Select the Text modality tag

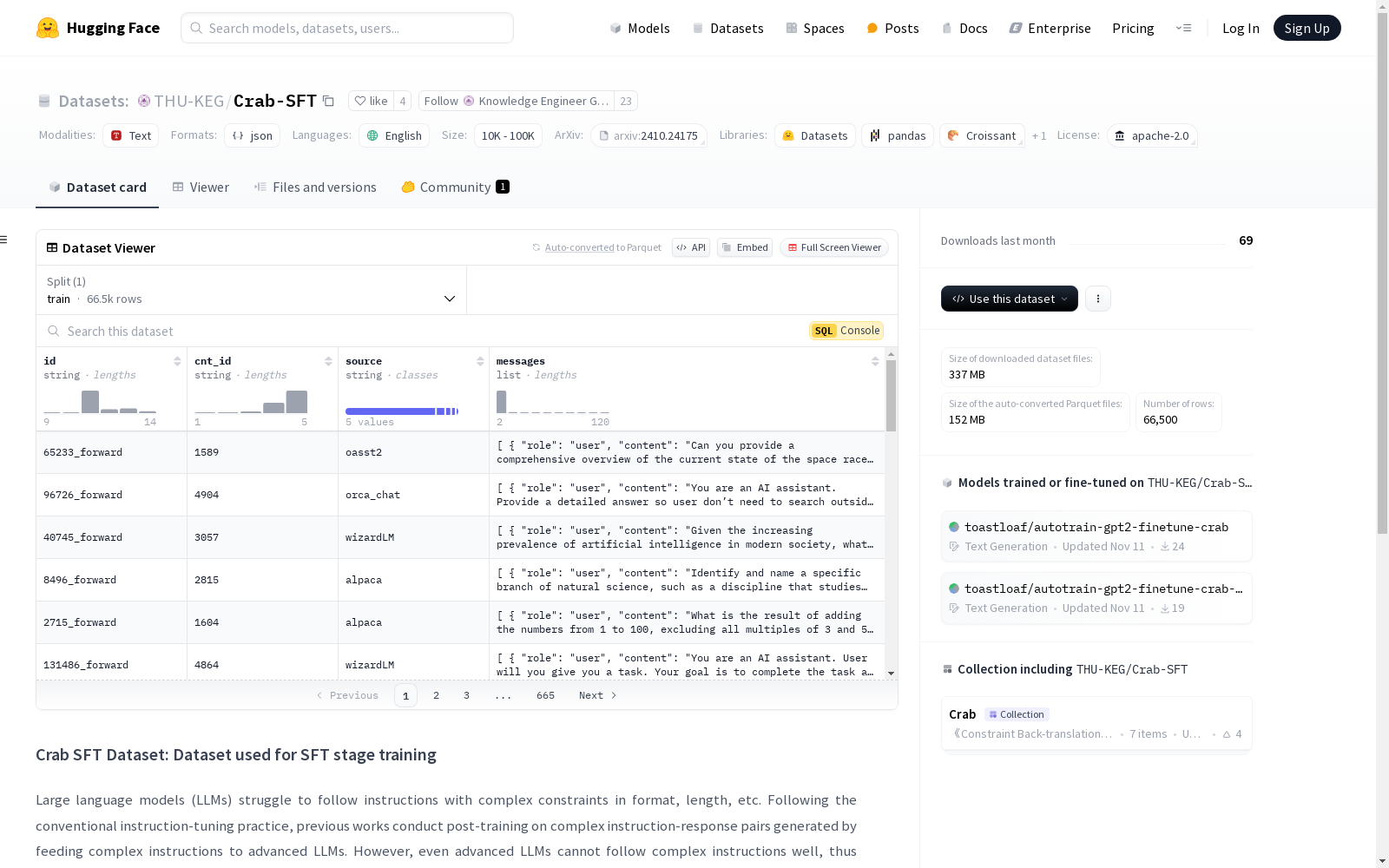[x=131, y=135]
